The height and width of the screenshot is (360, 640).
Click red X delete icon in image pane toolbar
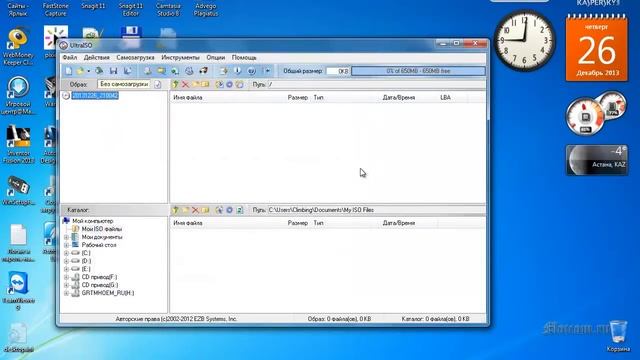185,84
